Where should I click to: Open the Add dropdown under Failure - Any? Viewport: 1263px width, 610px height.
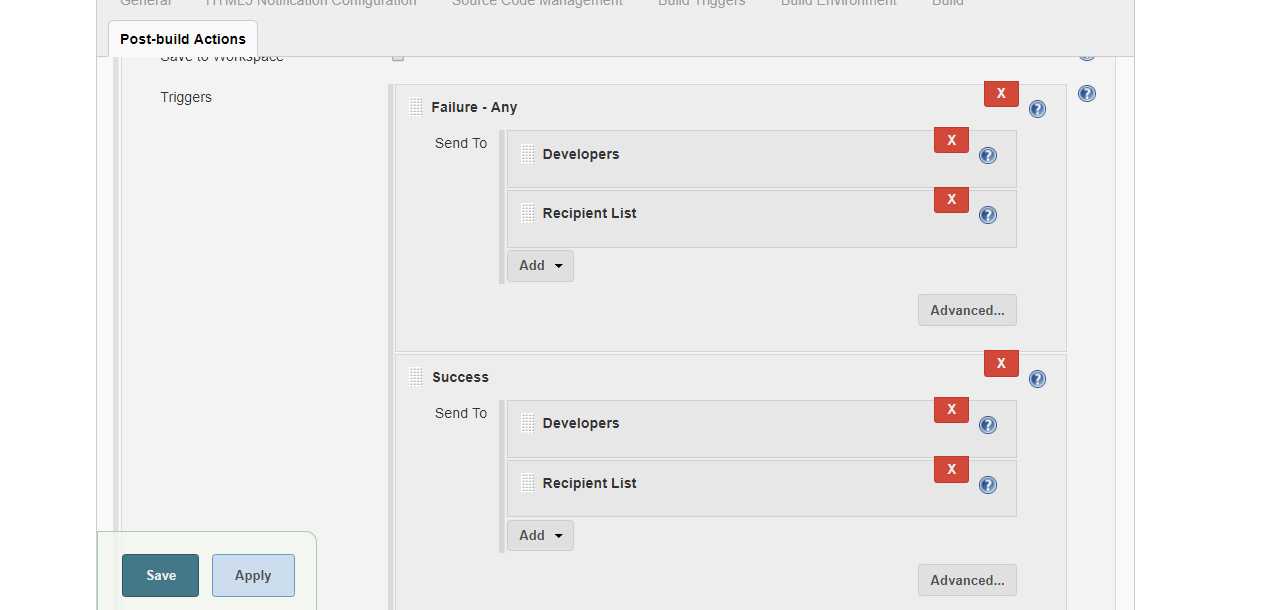pos(540,266)
